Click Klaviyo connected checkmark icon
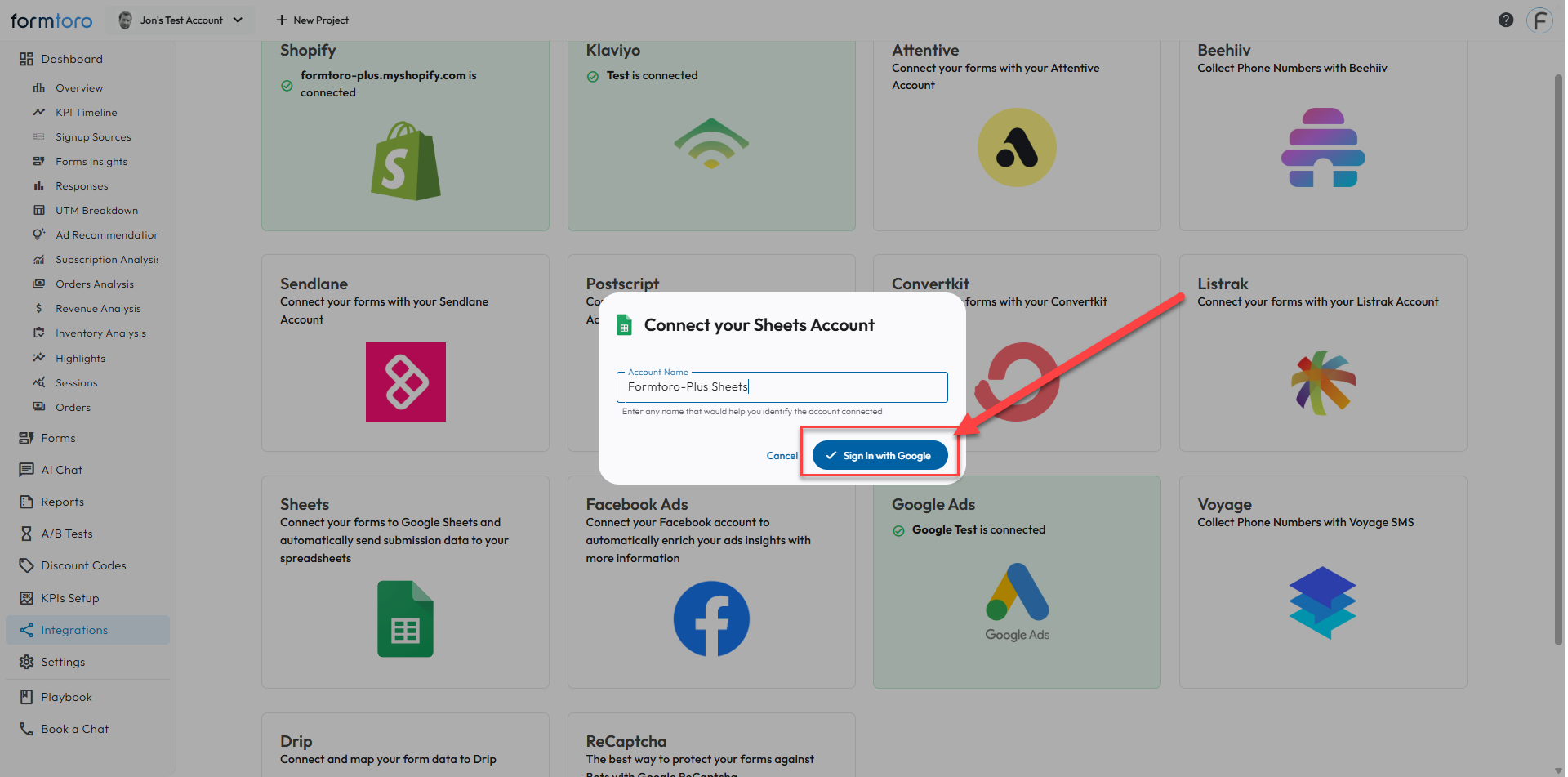 point(593,77)
